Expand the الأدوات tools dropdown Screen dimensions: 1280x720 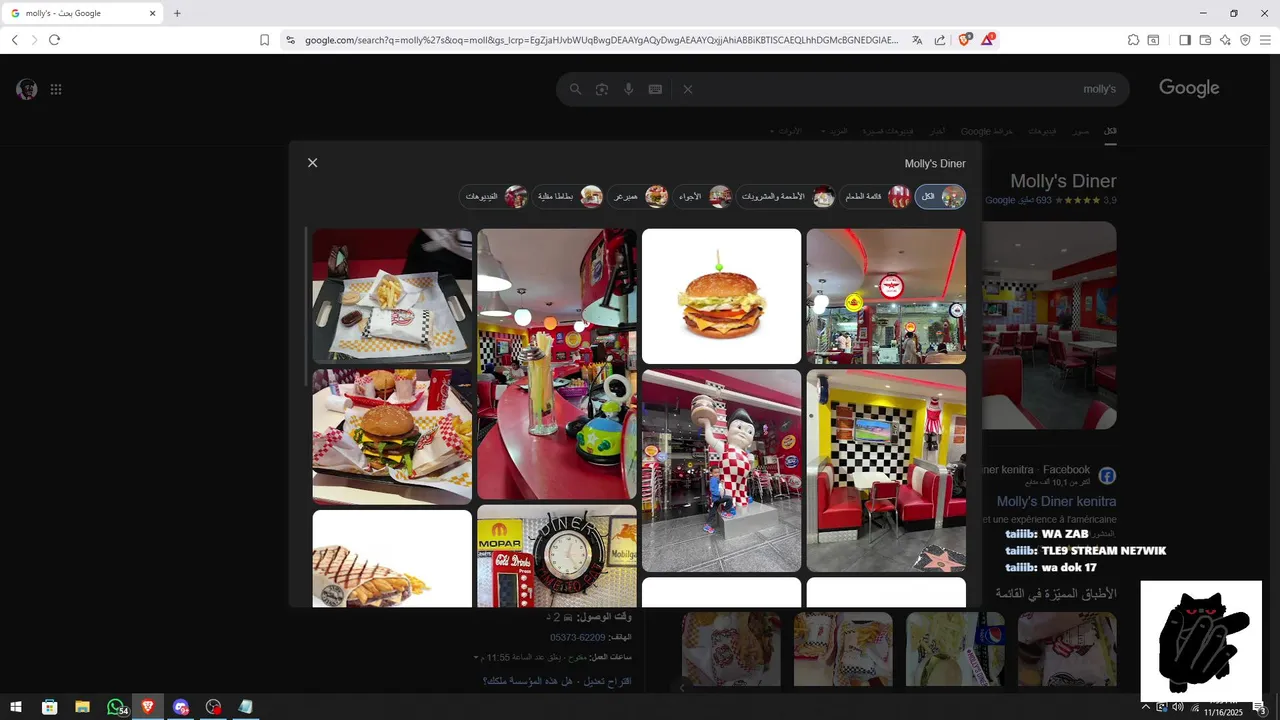[788, 132]
